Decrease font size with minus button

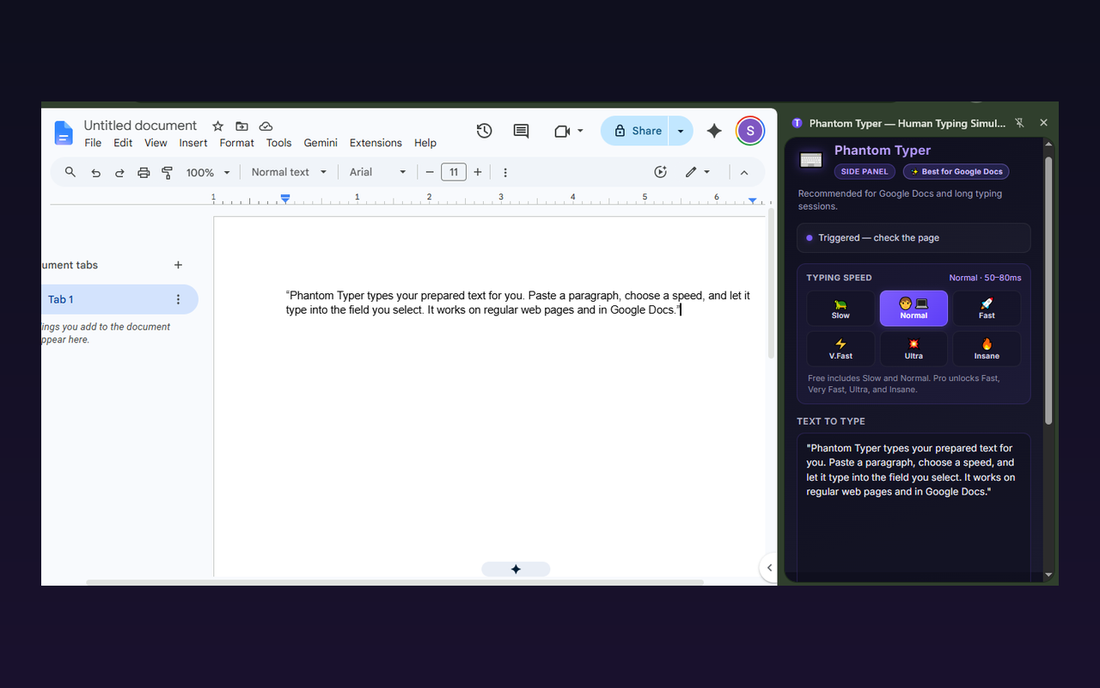pos(429,172)
